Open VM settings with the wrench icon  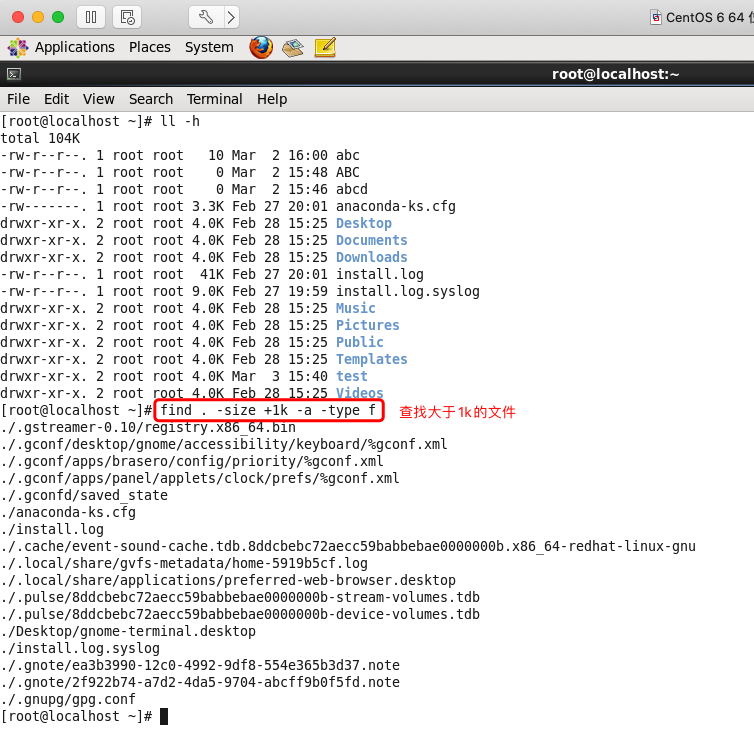[x=206, y=17]
